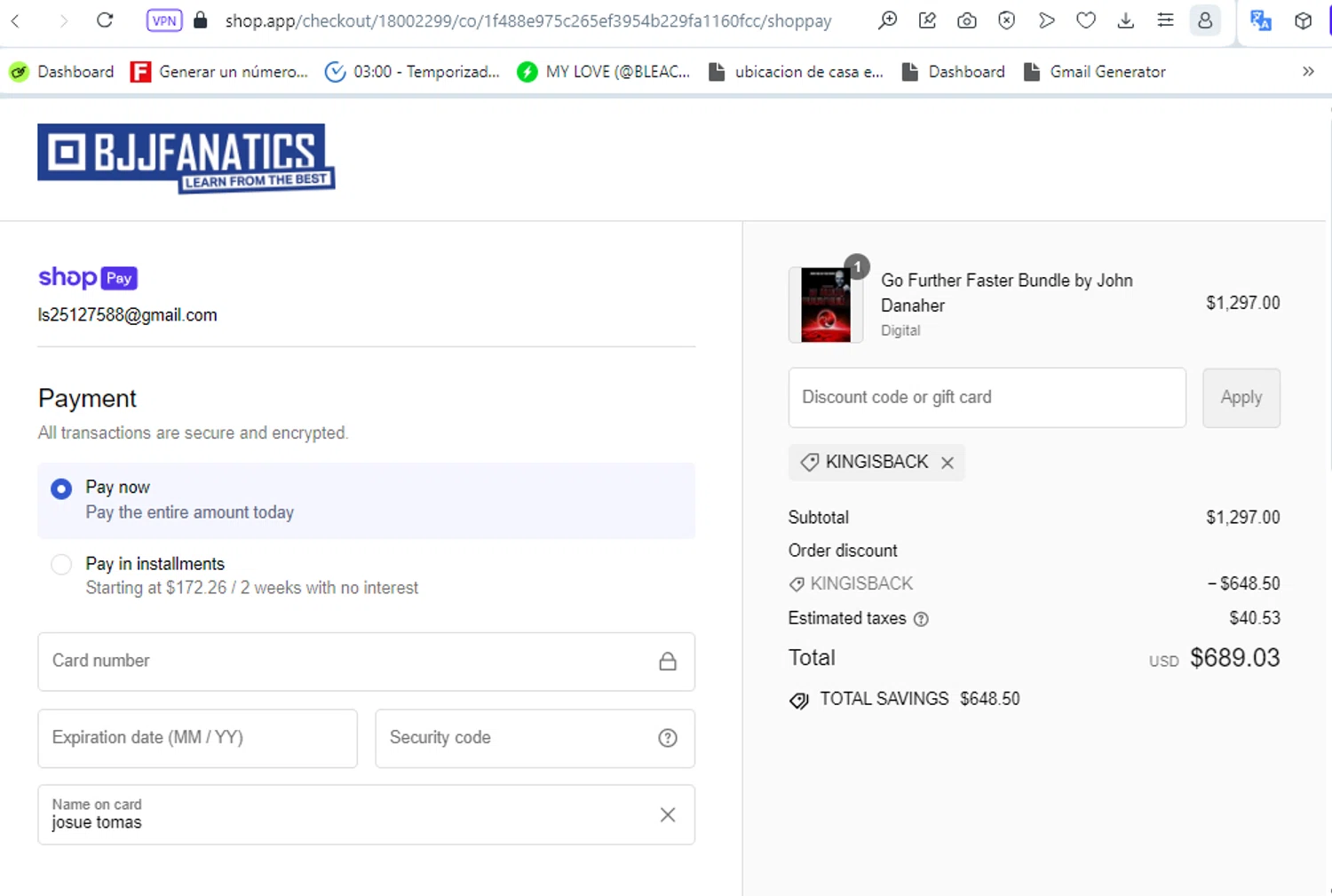Viewport: 1332px width, 896px height.
Task: Open '03:00 - Temporizad...' bookmark
Action: [412, 72]
